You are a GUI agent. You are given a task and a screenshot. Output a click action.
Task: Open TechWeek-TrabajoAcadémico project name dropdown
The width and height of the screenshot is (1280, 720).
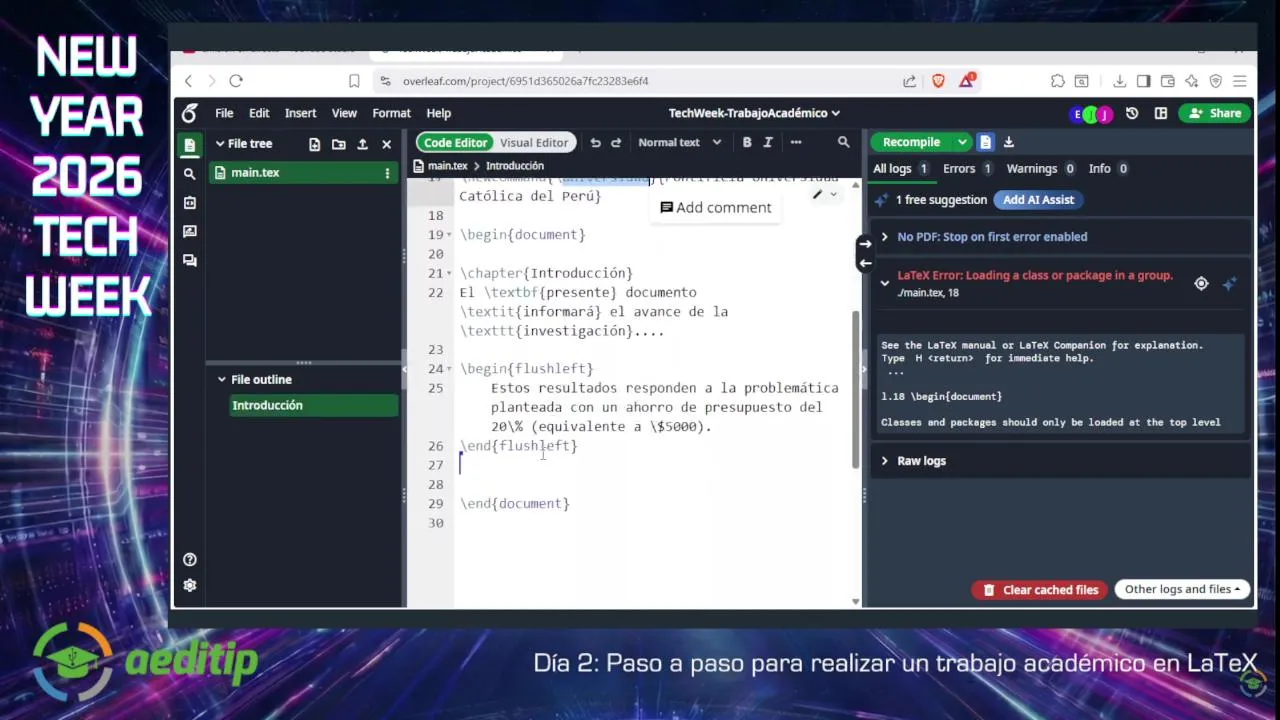[754, 113]
